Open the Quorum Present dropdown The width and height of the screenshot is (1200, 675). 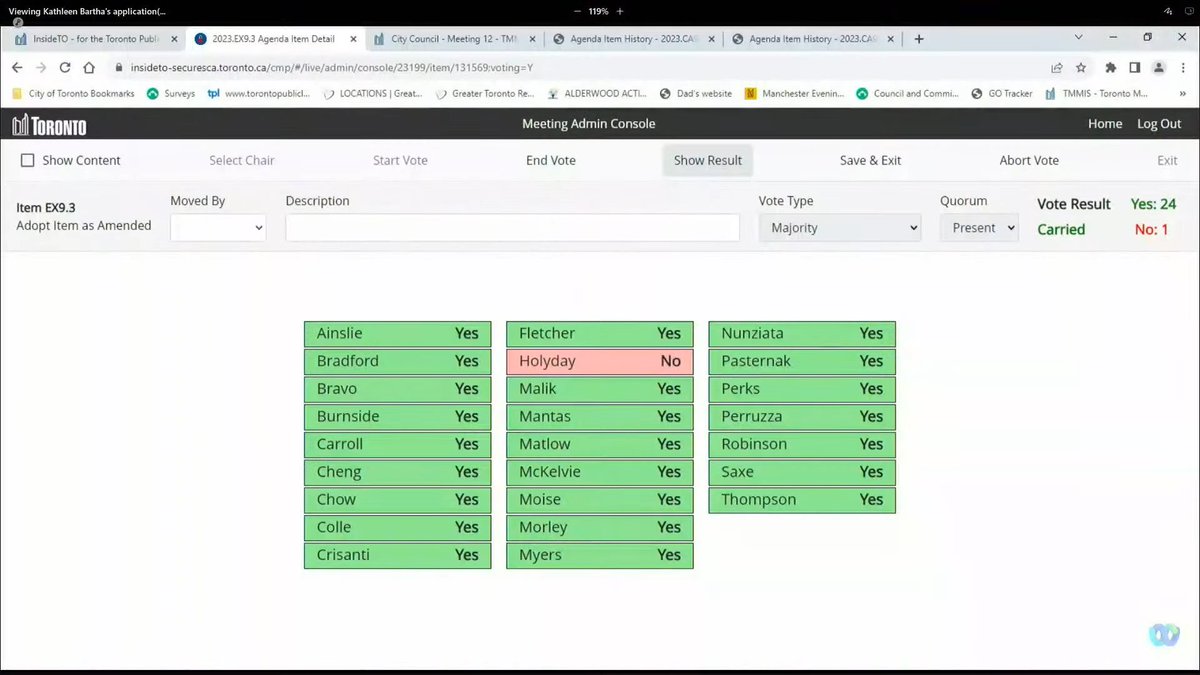click(x=979, y=228)
